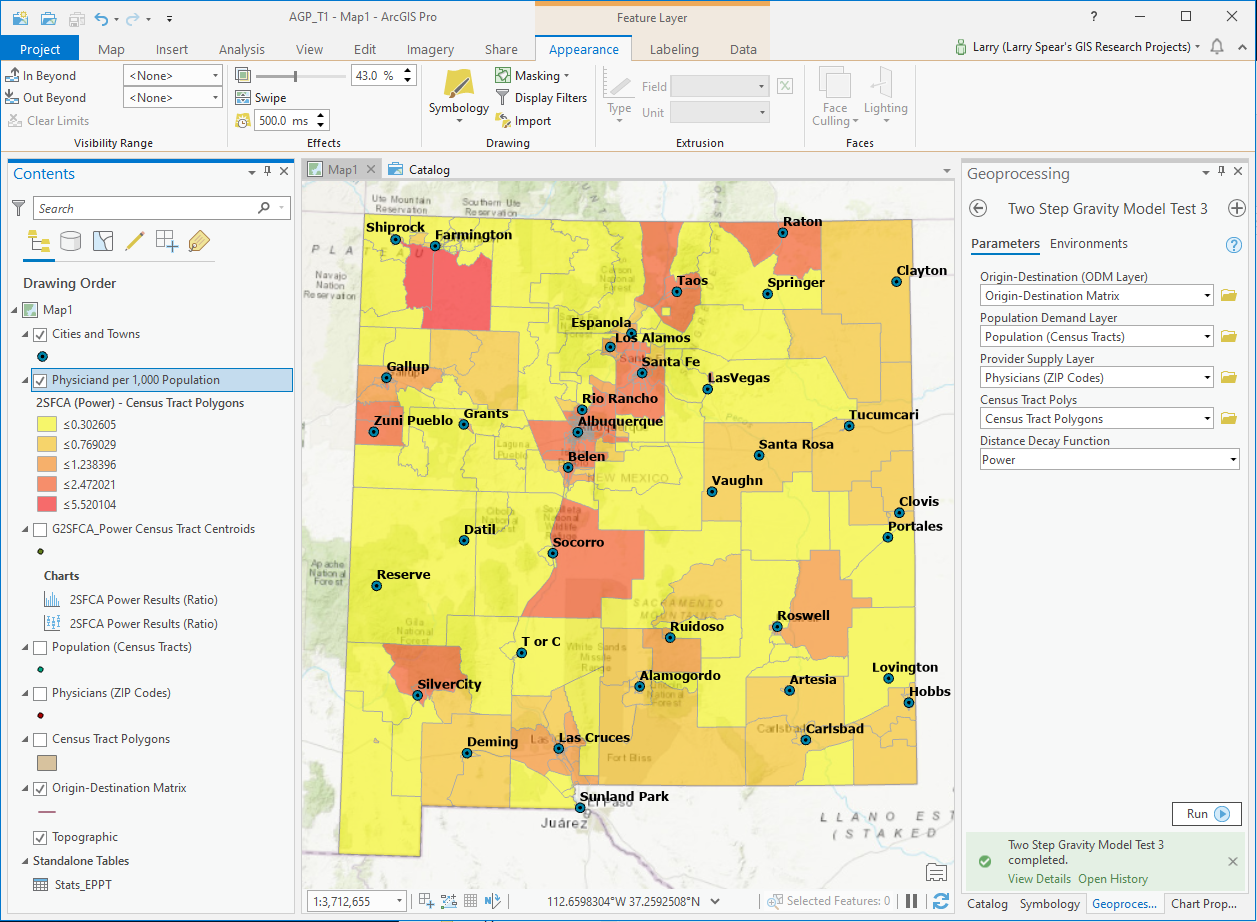Image resolution: width=1257 pixels, height=922 pixels.
Task: Refresh the map view
Action: (x=940, y=901)
